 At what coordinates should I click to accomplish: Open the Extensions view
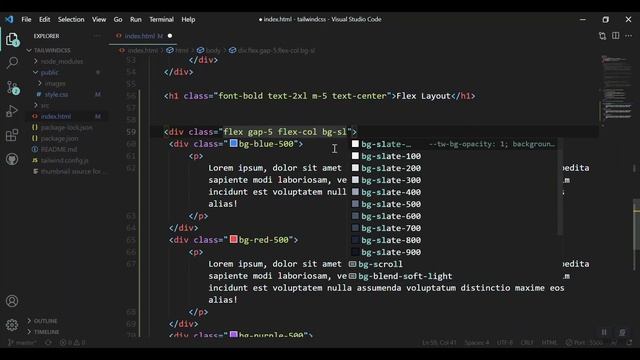[12, 135]
